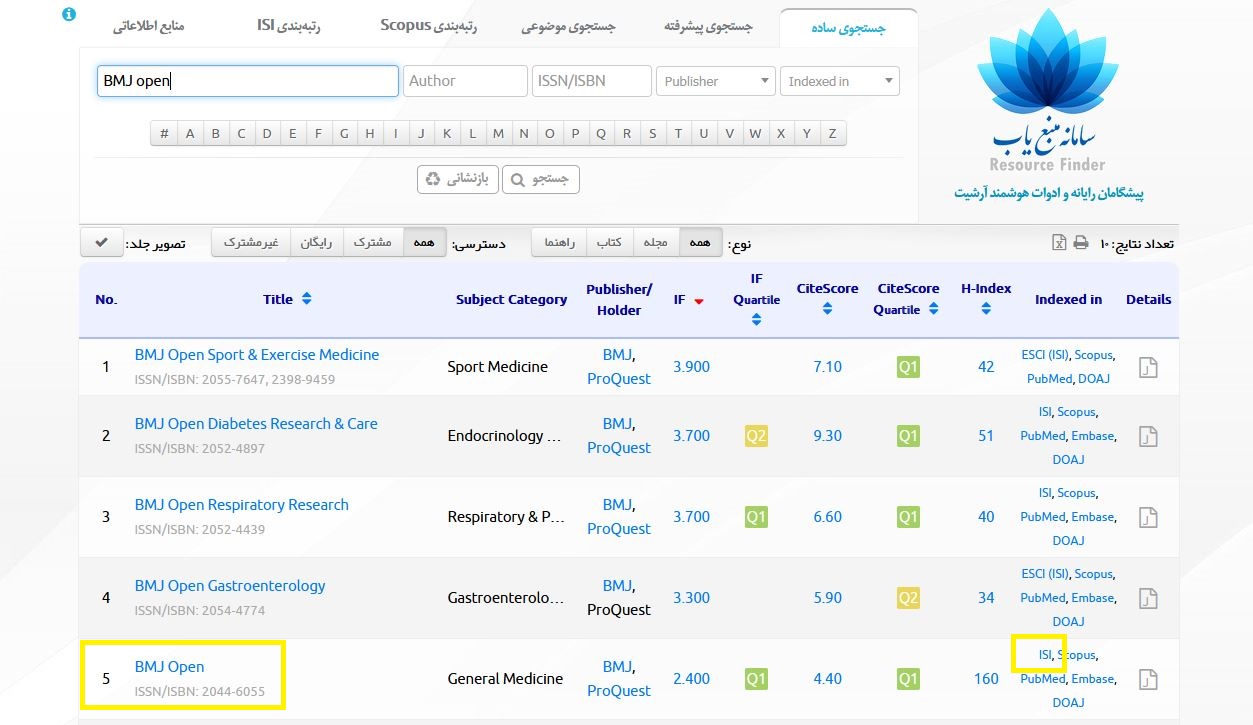Click the print results icon

pyautogui.click(x=1081, y=243)
